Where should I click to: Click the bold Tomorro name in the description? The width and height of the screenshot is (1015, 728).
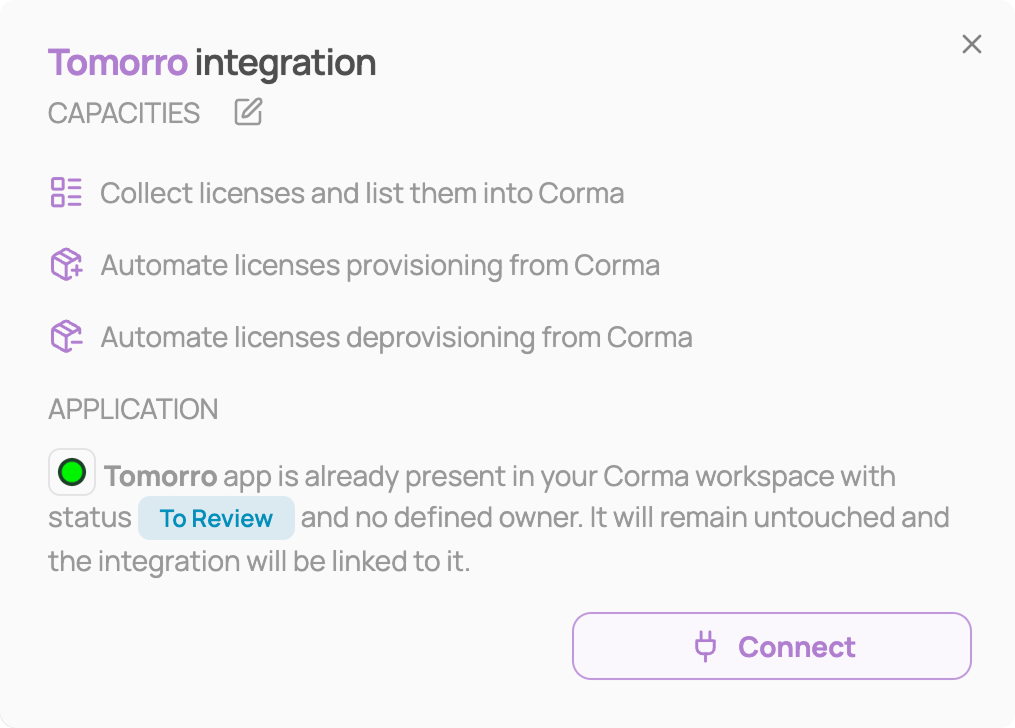coord(161,476)
